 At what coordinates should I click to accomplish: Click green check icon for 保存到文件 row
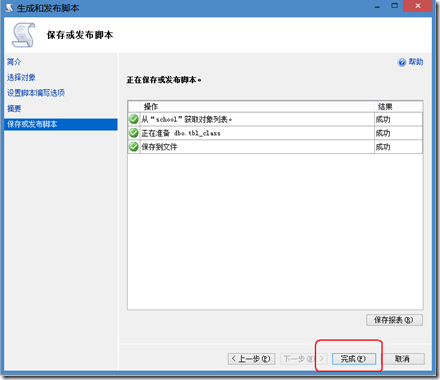(x=134, y=147)
